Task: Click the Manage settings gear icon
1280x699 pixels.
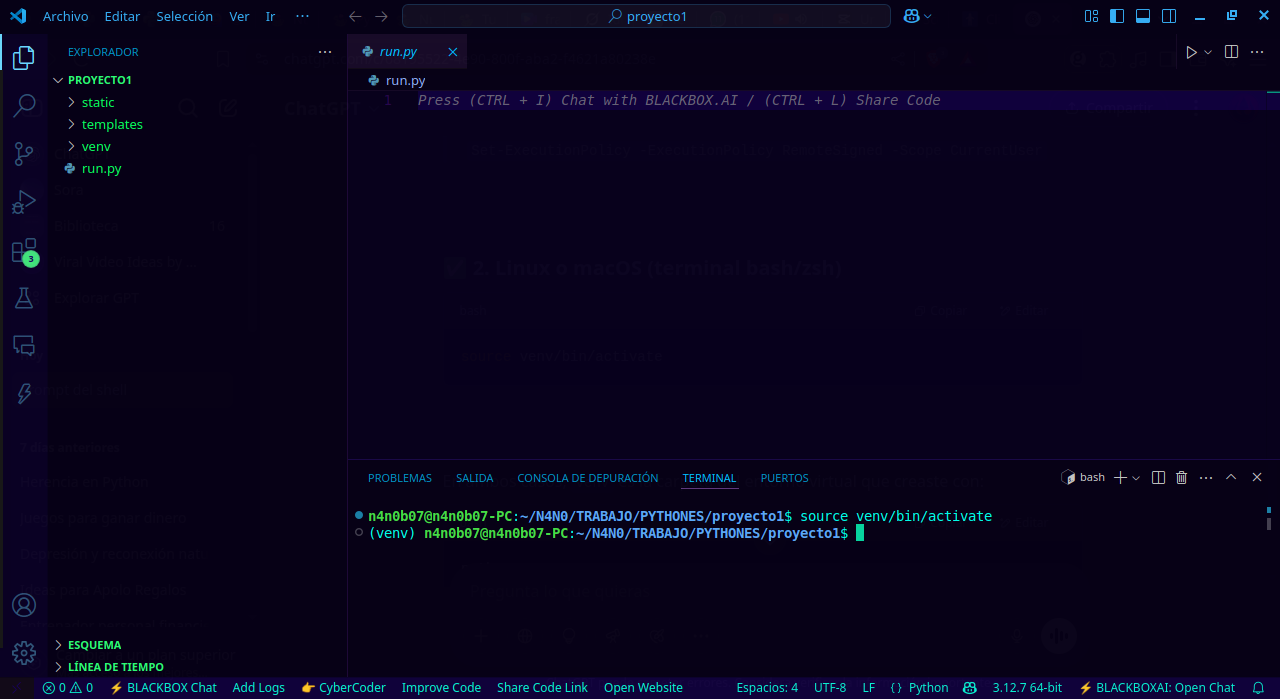Action: click(x=24, y=653)
